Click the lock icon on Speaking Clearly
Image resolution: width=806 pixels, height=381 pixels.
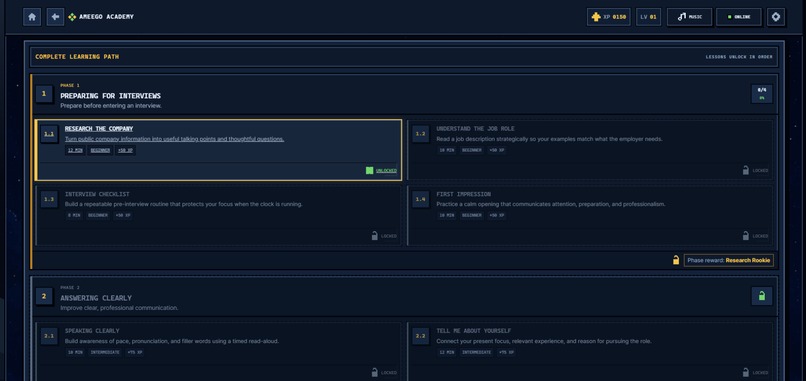375,372
